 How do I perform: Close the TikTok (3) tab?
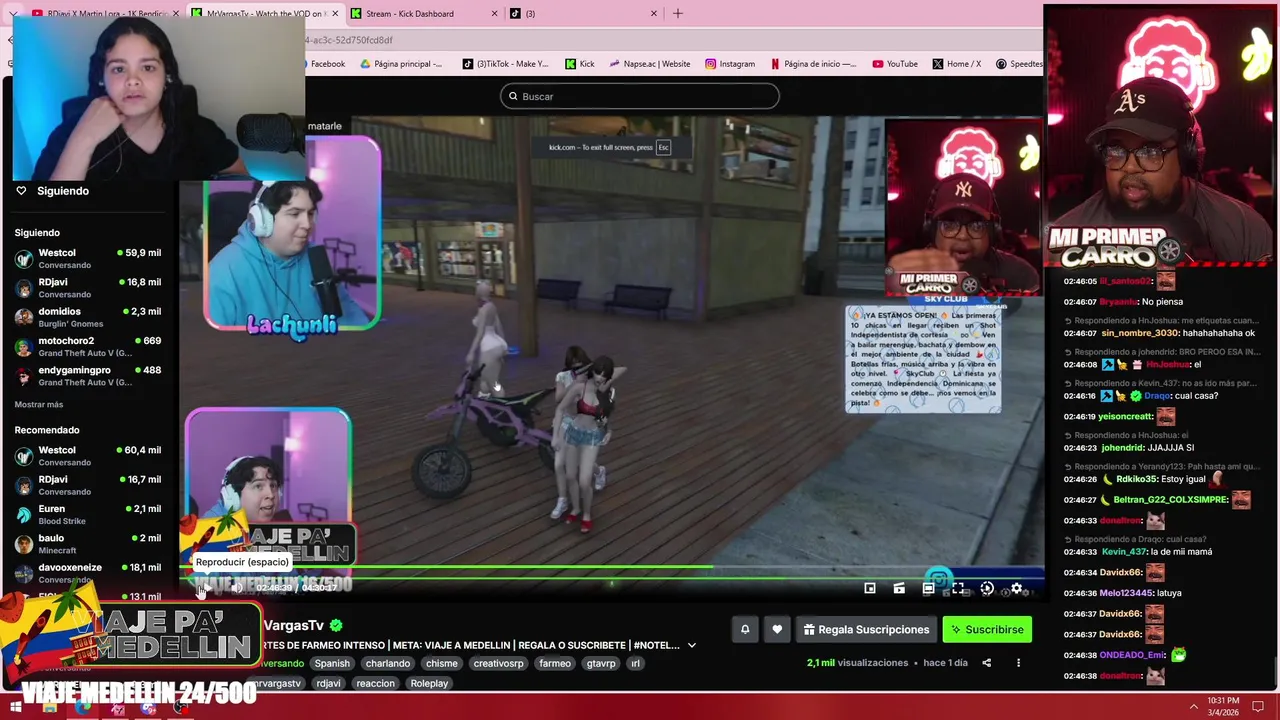[654, 13]
